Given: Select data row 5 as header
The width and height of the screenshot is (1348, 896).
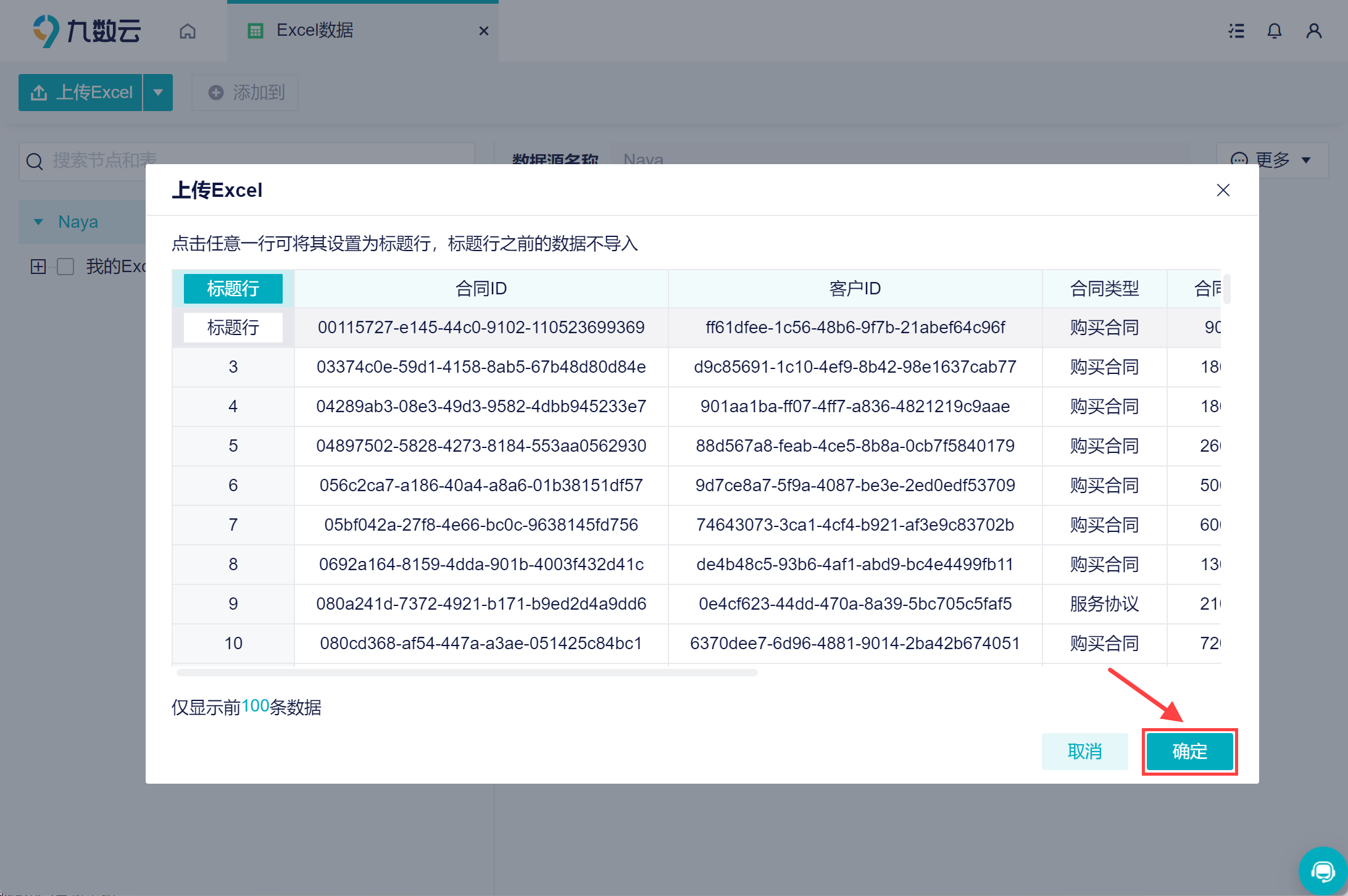Looking at the screenshot, I should click(233, 446).
